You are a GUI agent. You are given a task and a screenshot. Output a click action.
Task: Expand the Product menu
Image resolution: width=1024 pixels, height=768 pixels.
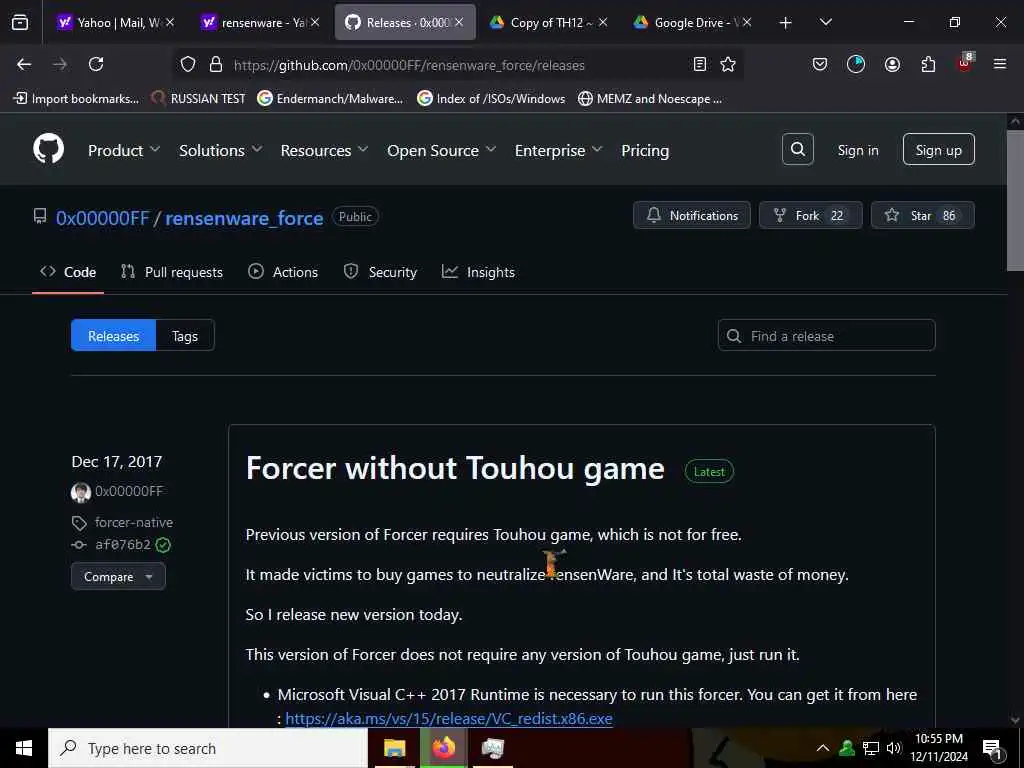coord(123,150)
